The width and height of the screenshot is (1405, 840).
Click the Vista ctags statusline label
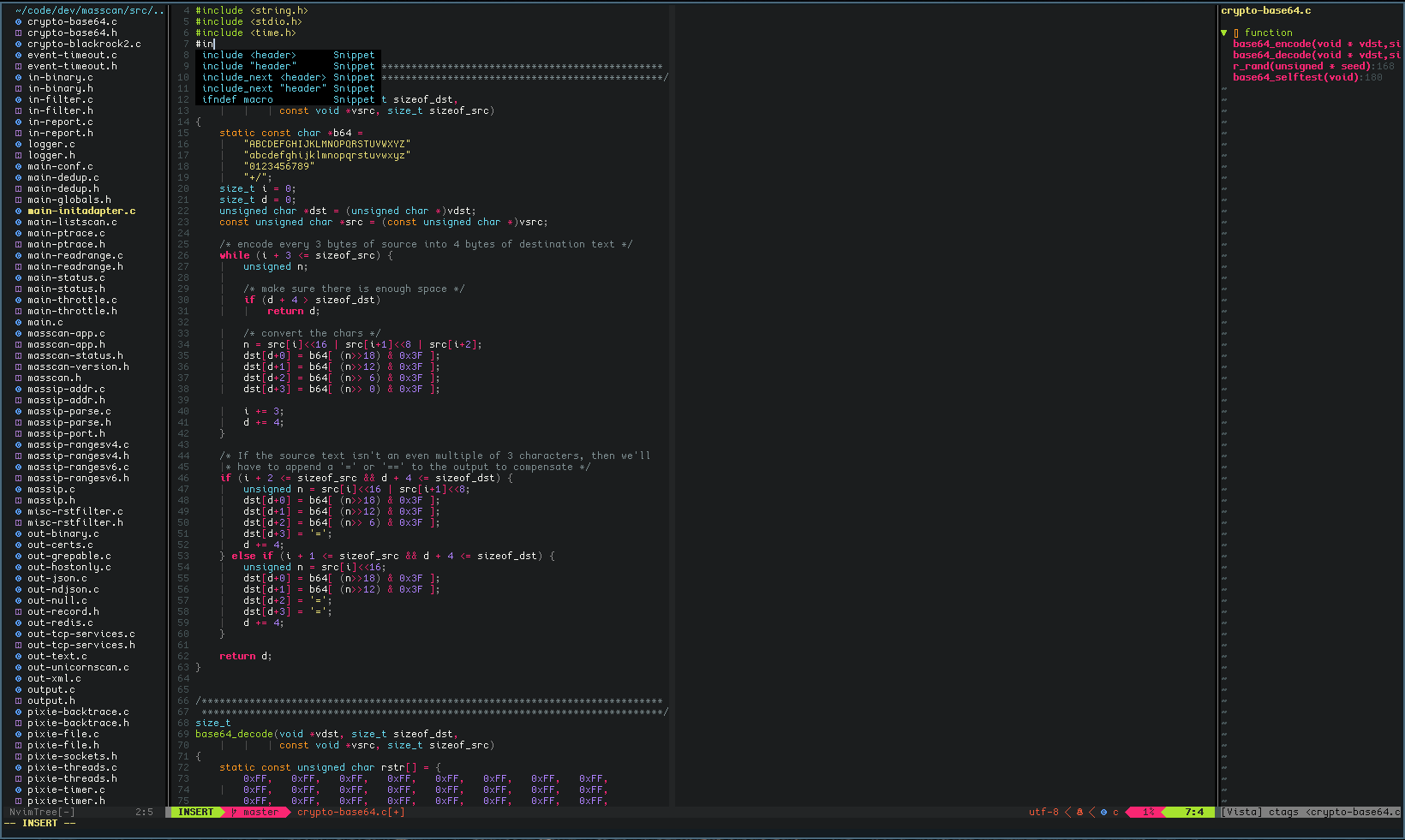[1311, 812]
